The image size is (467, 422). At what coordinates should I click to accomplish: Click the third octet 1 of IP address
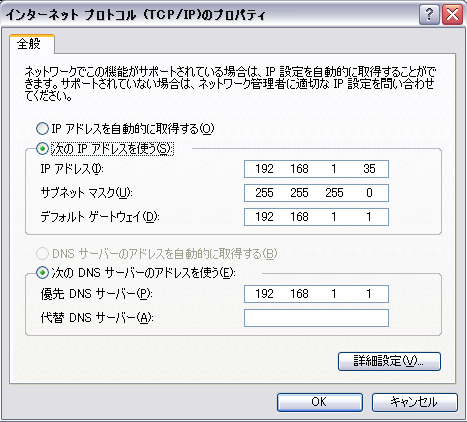point(334,169)
